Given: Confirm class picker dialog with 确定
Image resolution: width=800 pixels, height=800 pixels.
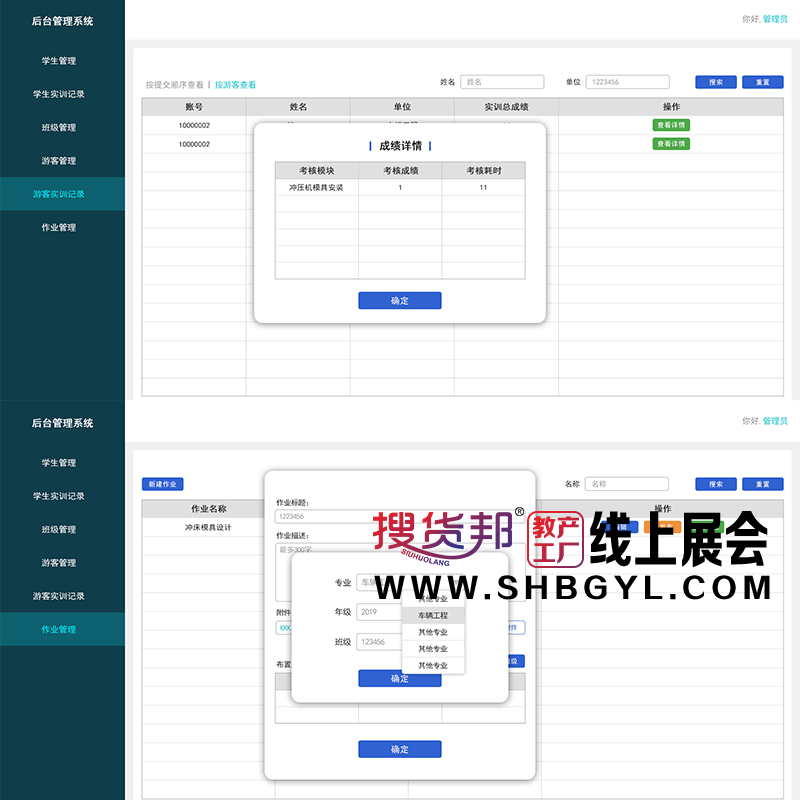Looking at the screenshot, I should tap(400, 679).
